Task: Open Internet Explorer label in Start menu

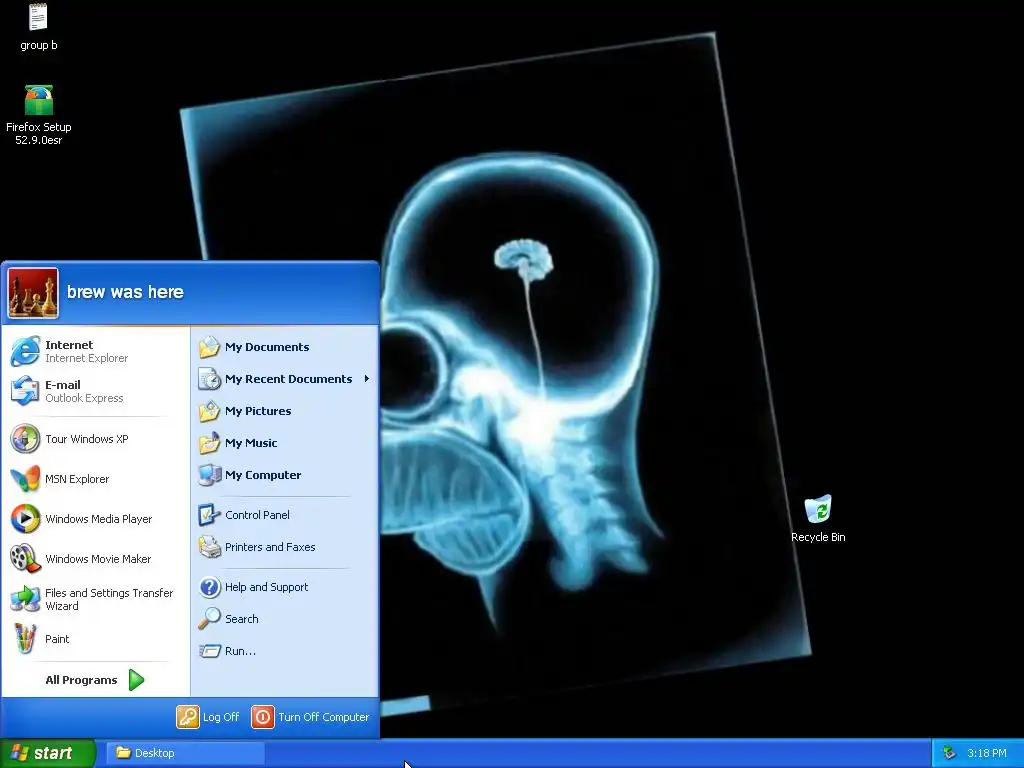Action: point(86,351)
